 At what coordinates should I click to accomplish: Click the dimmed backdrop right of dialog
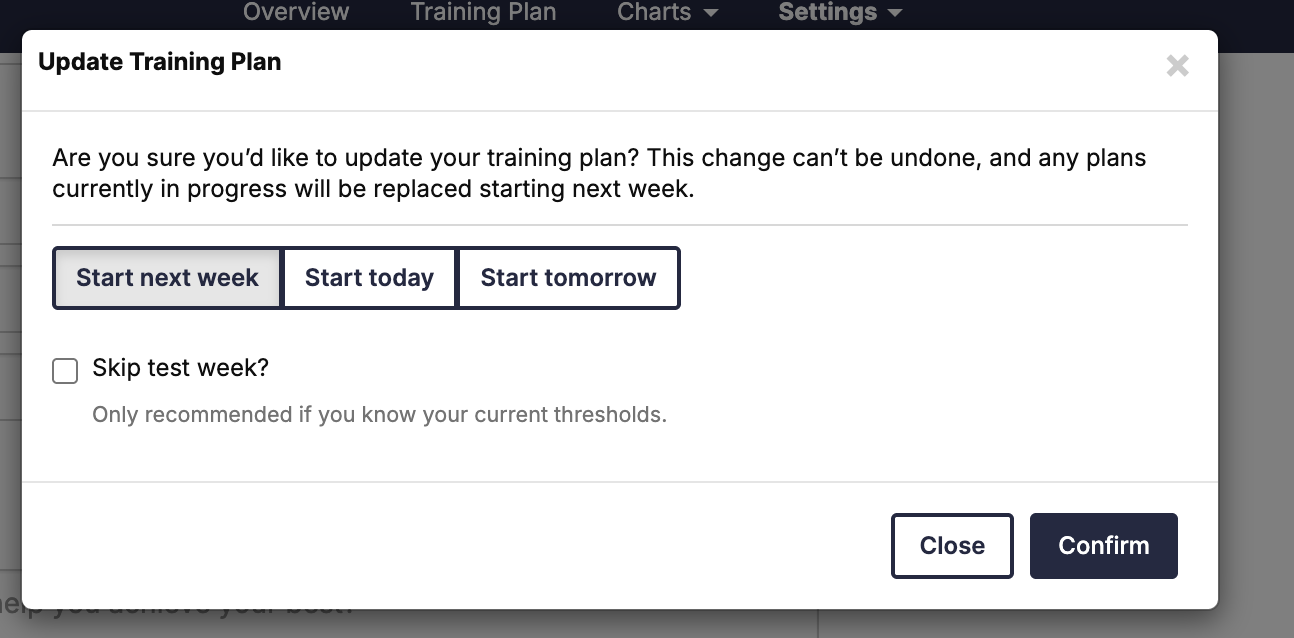tap(1256, 330)
